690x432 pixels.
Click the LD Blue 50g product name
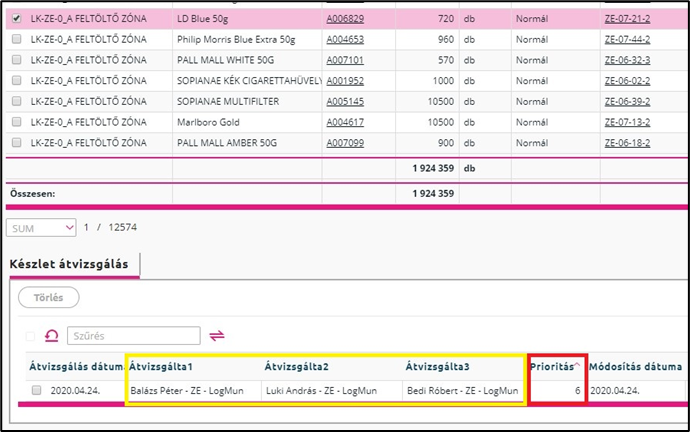[x=202, y=19]
